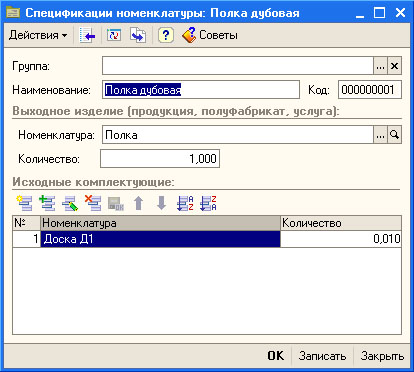This screenshot has height=372, width=414.
Task: Open Номенклатура selection with ellipsis button
Action: (380, 135)
